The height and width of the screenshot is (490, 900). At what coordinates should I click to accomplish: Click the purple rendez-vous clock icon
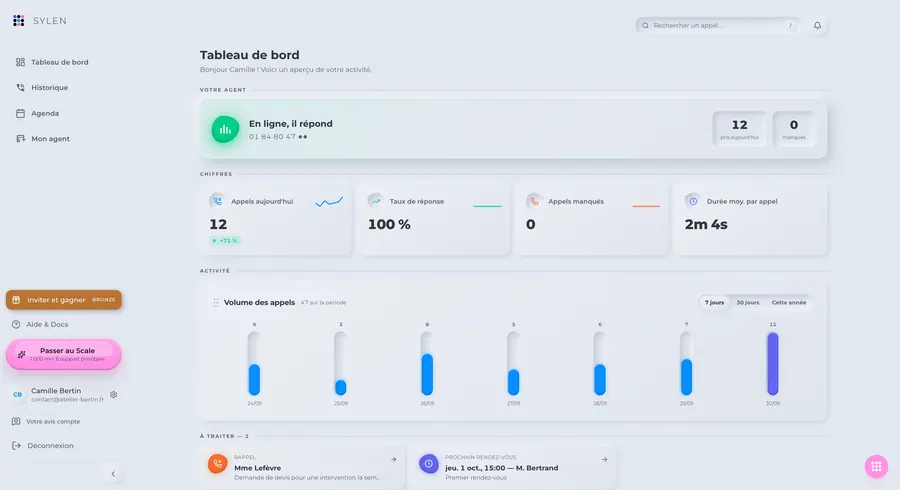(x=429, y=464)
